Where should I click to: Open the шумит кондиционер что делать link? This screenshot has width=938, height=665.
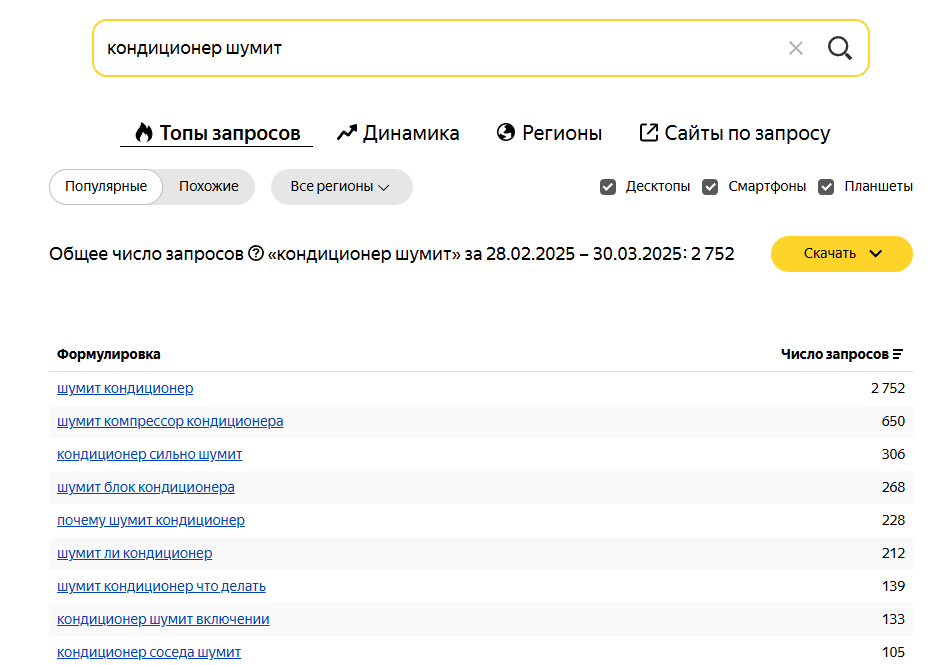161,586
